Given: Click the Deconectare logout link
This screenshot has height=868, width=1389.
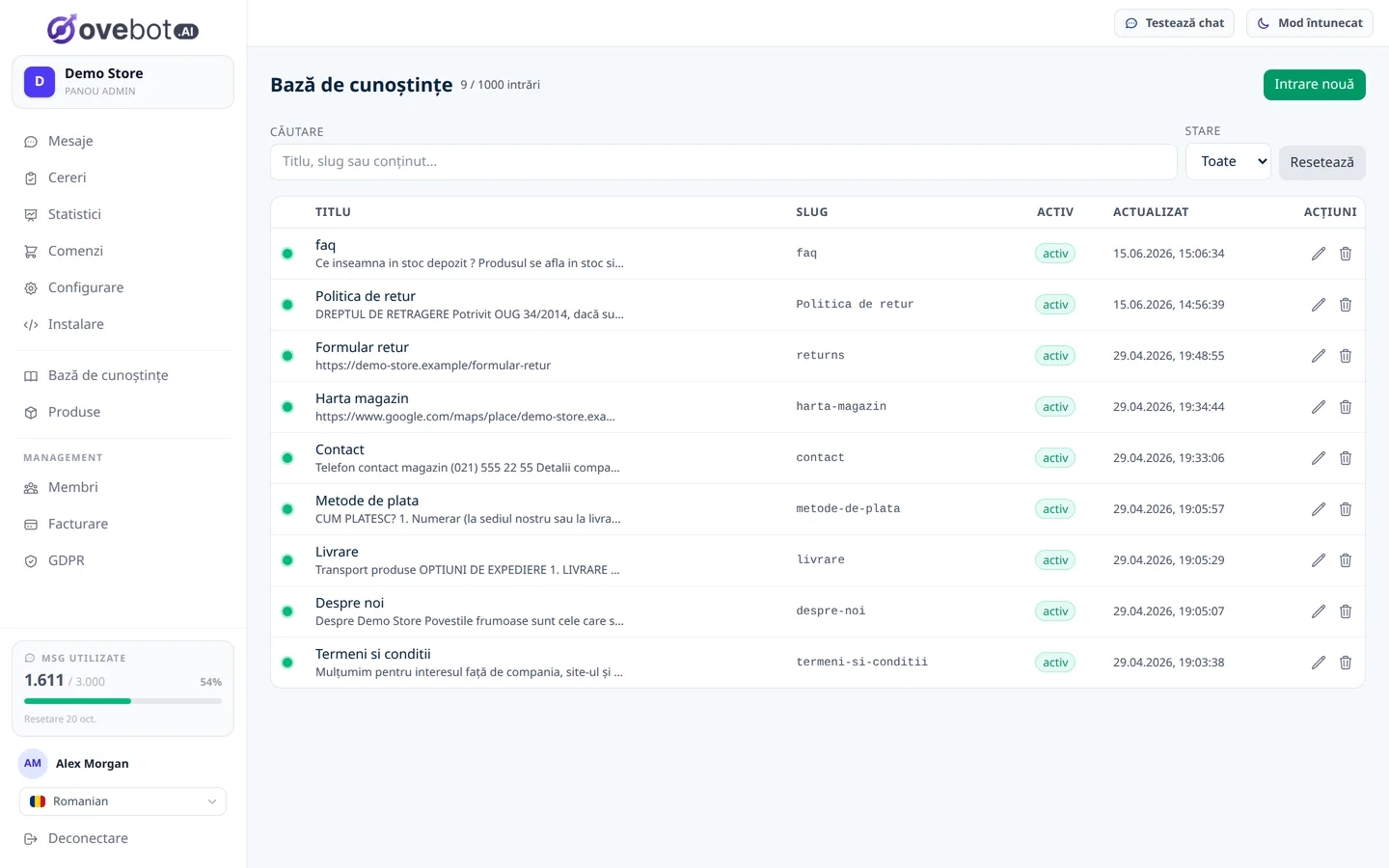Looking at the screenshot, I should click(x=76, y=838).
